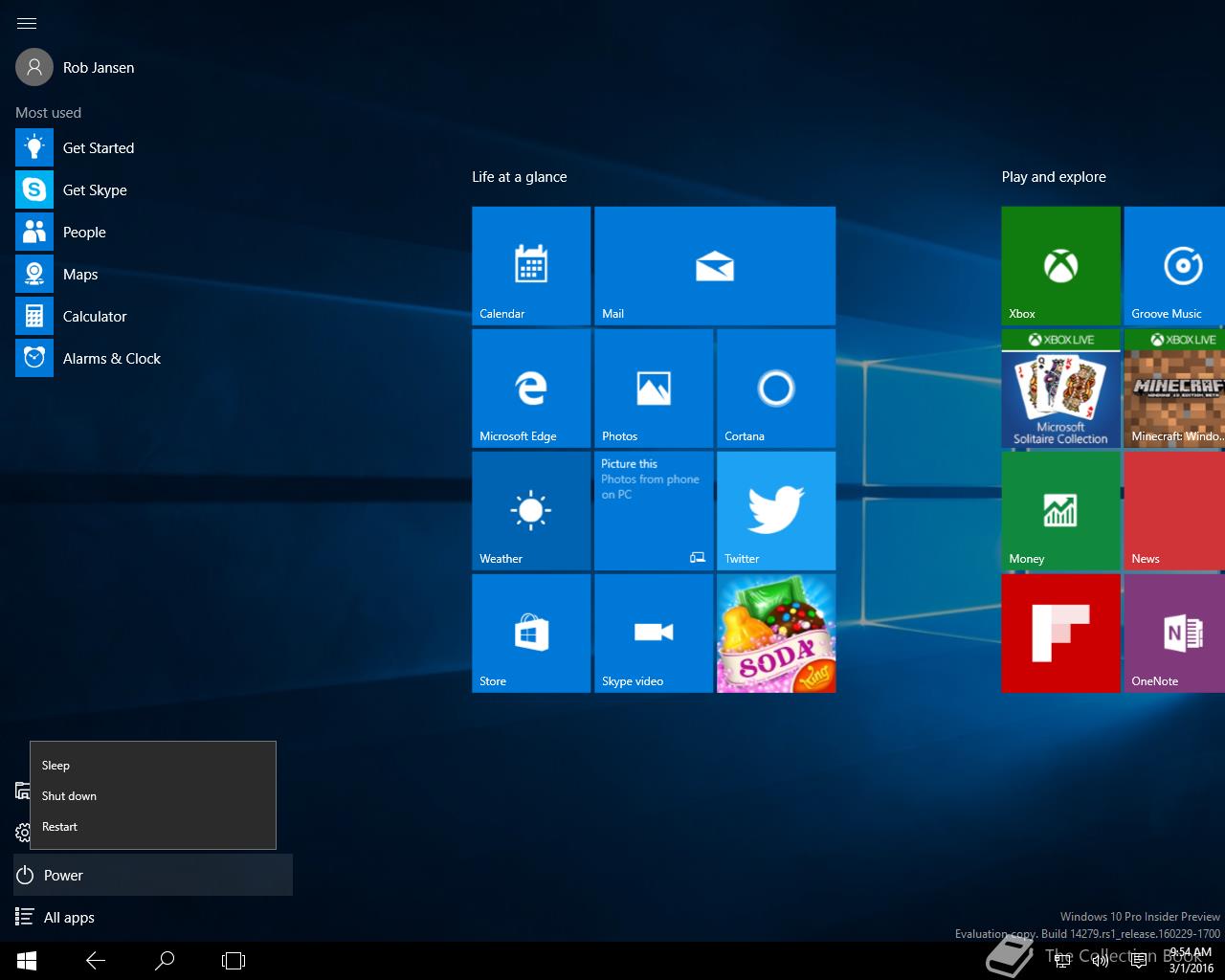Open the Picture this phone companion tile
Screen dimensions: 1225x980
click(x=654, y=511)
